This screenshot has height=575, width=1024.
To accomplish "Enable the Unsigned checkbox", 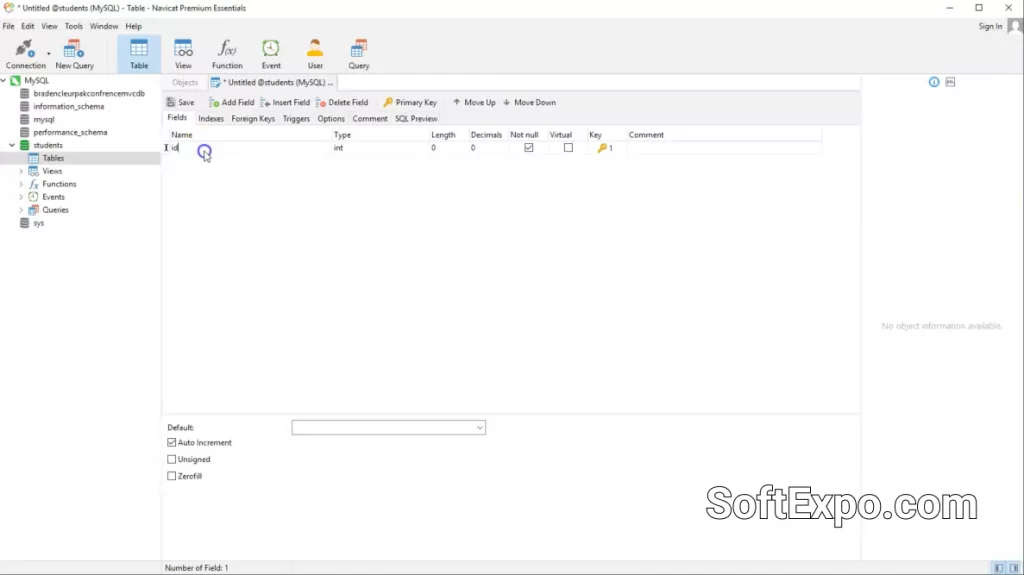I will pos(172,459).
